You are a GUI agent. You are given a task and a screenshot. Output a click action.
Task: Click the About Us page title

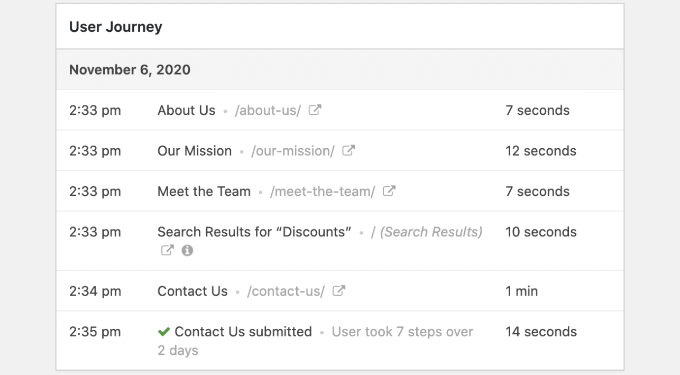(x=186, y=111)
